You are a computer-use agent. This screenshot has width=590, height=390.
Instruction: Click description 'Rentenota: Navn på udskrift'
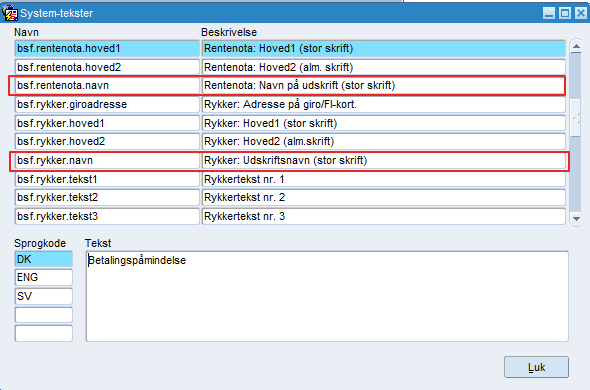click(x=384, y=85)
